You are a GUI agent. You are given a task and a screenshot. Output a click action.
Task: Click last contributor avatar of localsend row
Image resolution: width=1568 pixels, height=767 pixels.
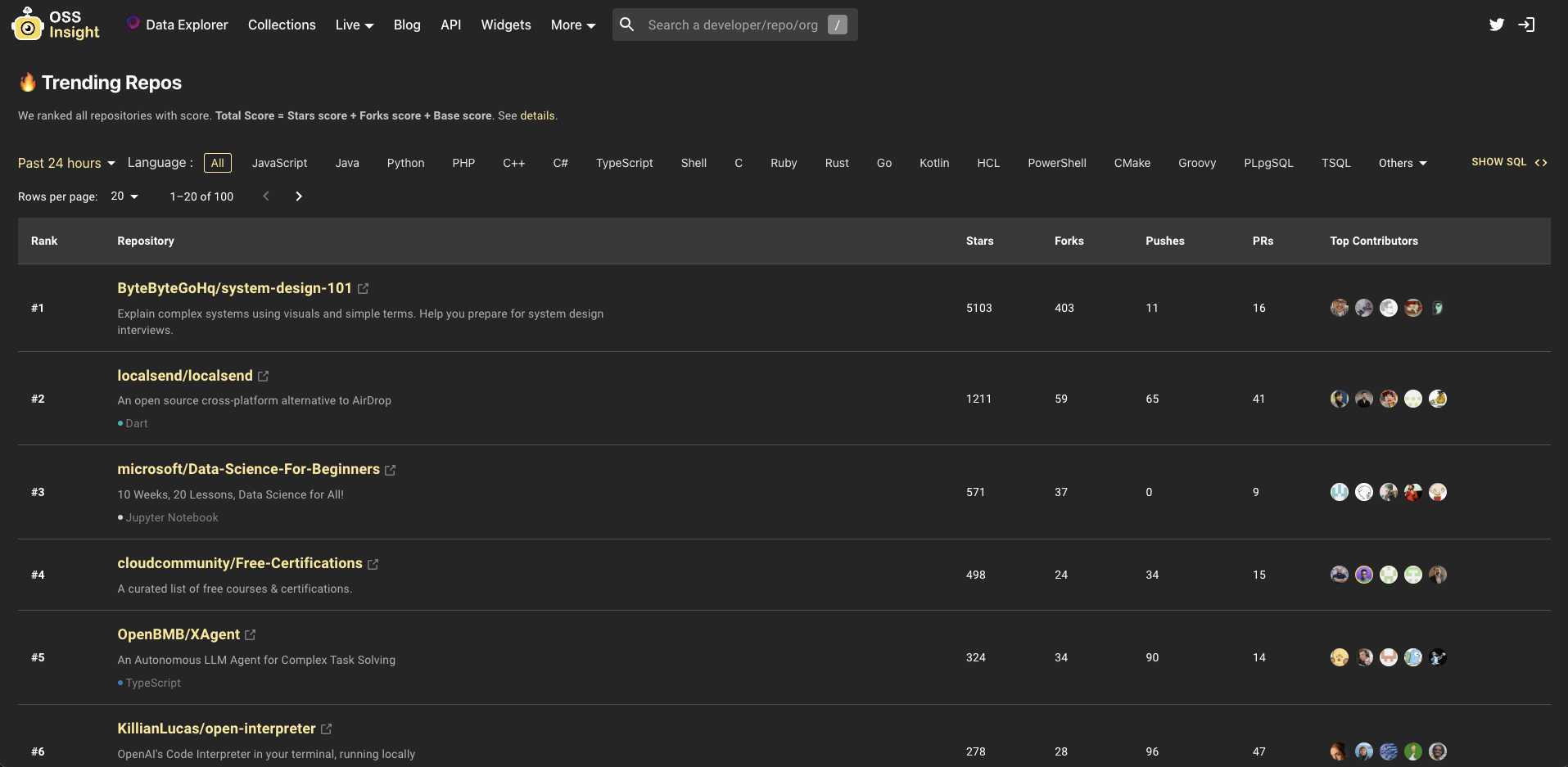tap(1438, 399)
